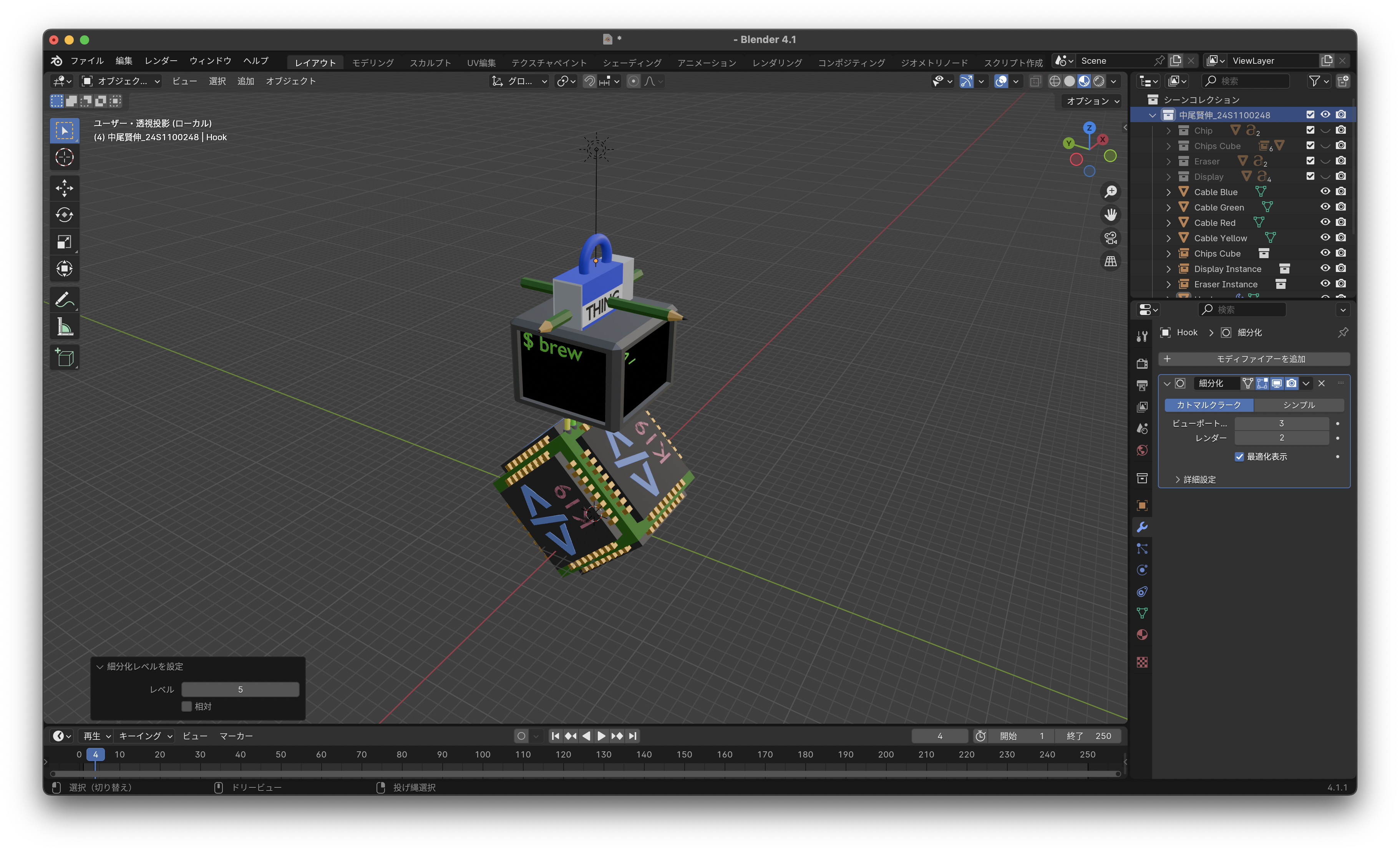Select the Move tool in toolbar
The height and width of the screenshot is (852, 1400).
pos(64,188)
